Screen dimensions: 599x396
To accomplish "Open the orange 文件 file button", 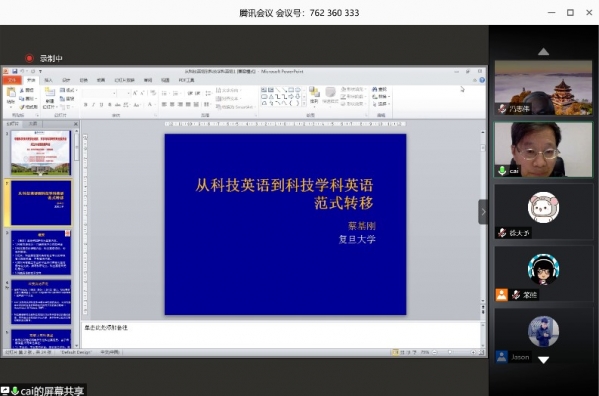I will (12, 80).
